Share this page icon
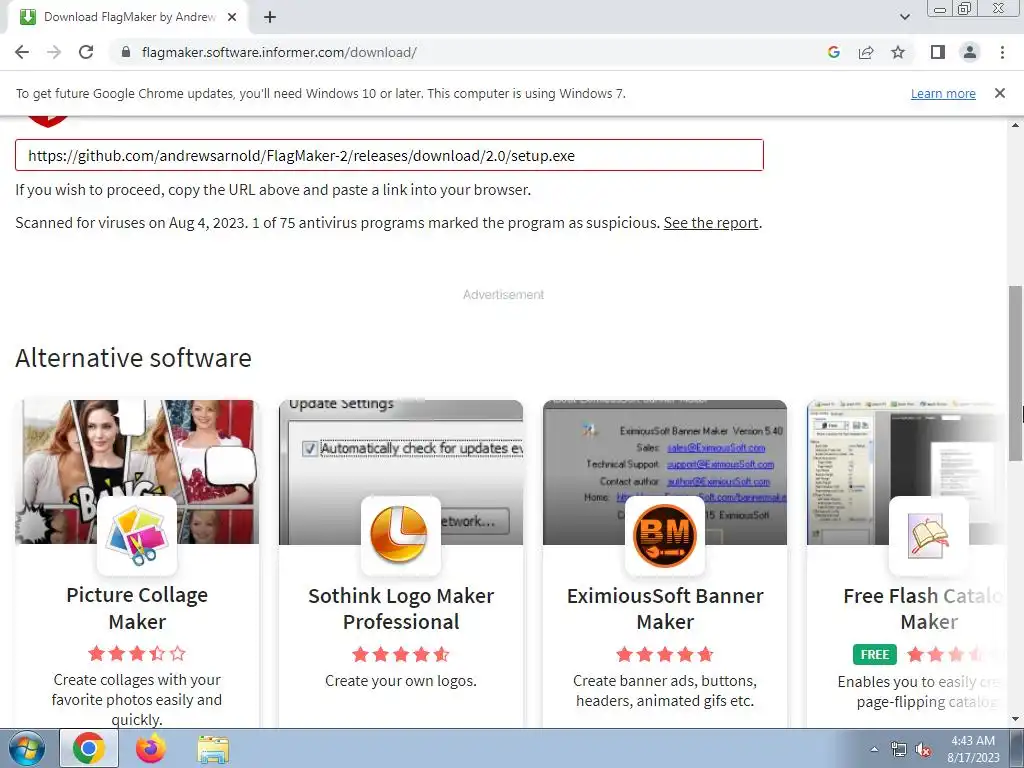Viewport: 1024px width, 768px height. click(x=866, y=52)
